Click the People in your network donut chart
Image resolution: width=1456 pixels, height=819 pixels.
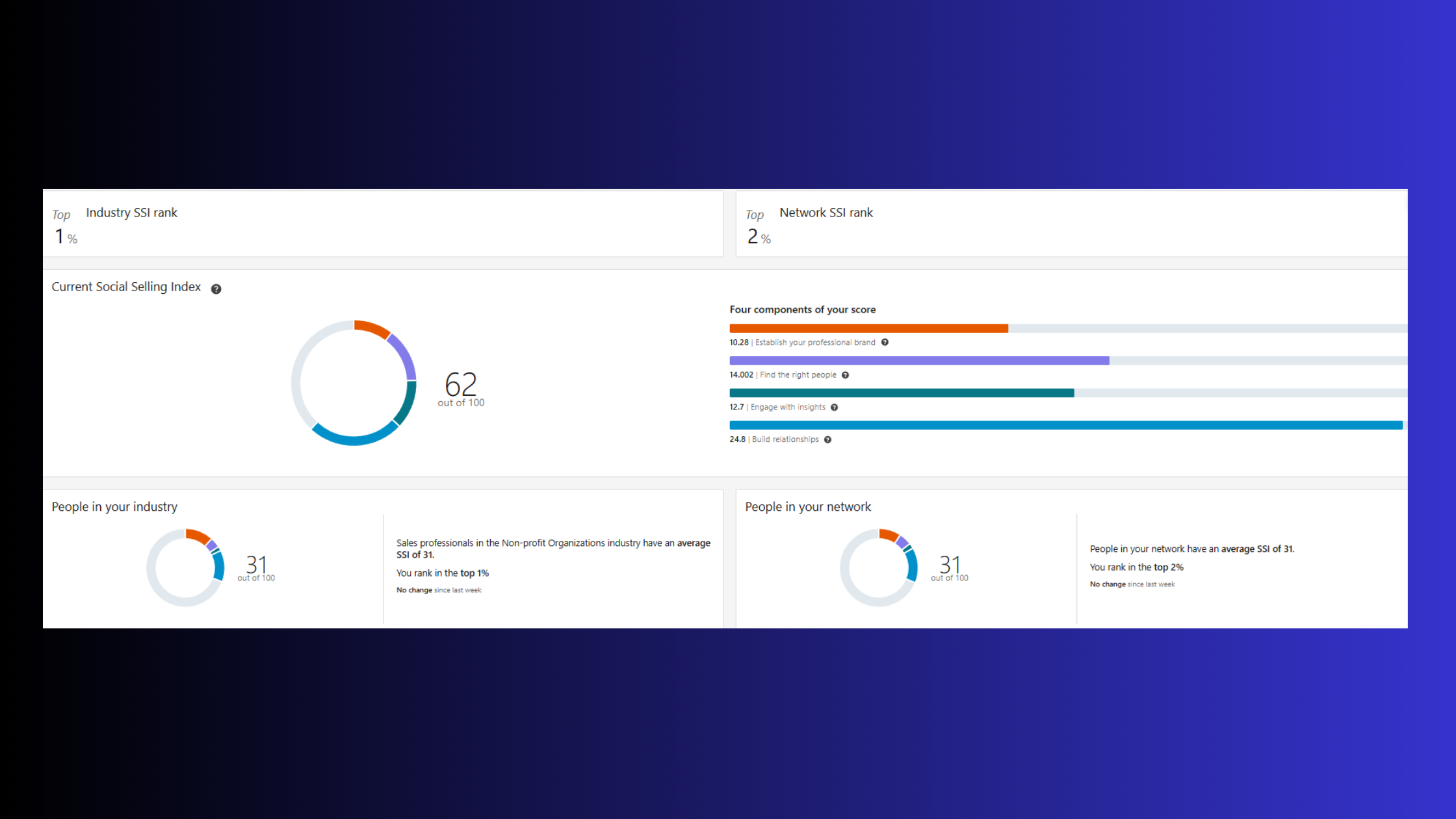point(879,567)
